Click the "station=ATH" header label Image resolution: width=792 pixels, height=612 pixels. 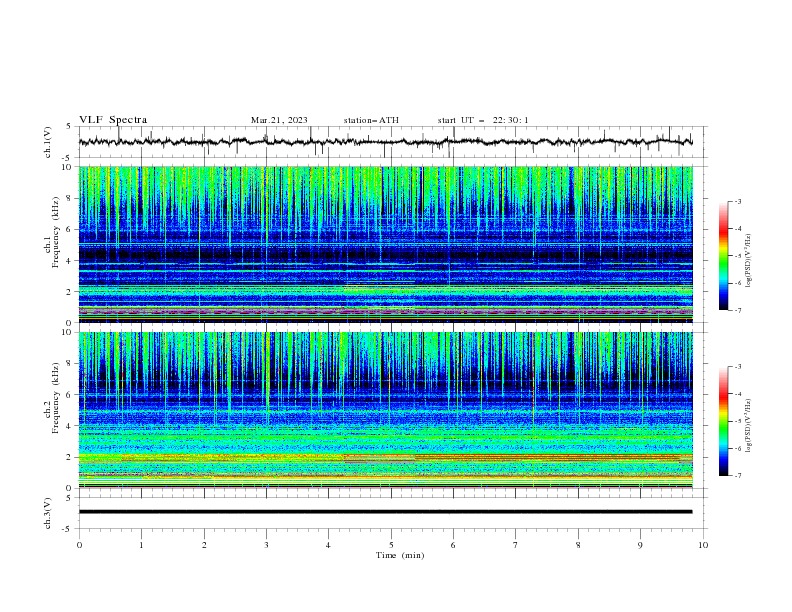coord(371,120)
